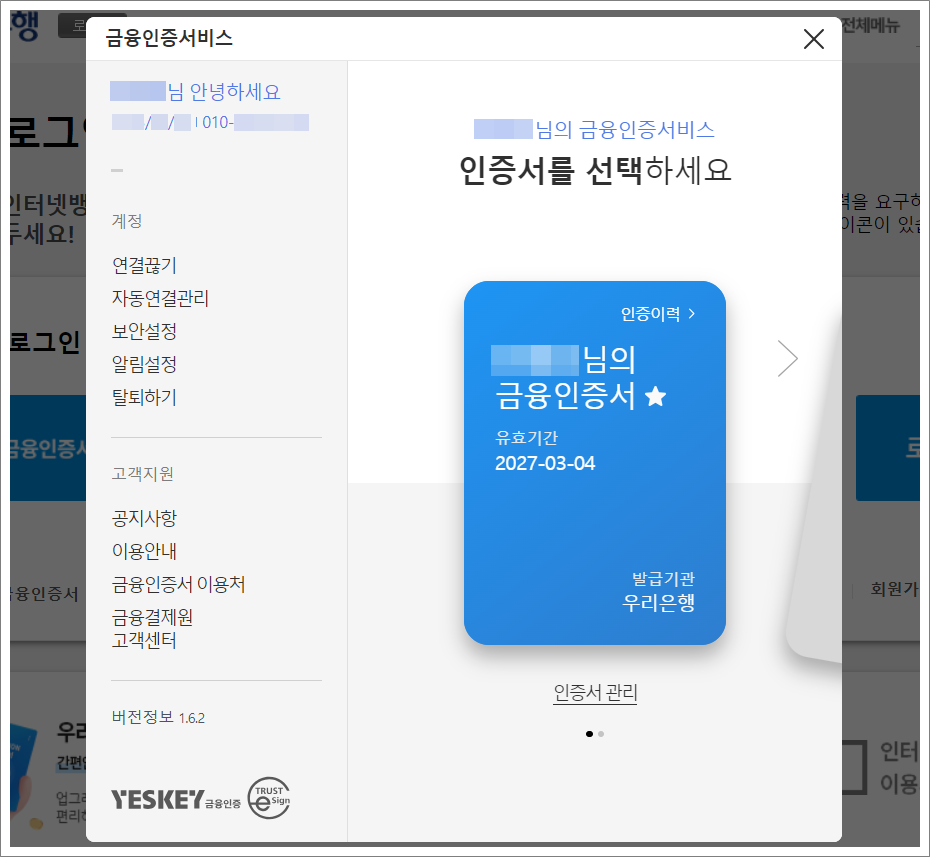Screen dimensions: 930x857
Task: Open 이용안내 link
Action: coord(144,551)
